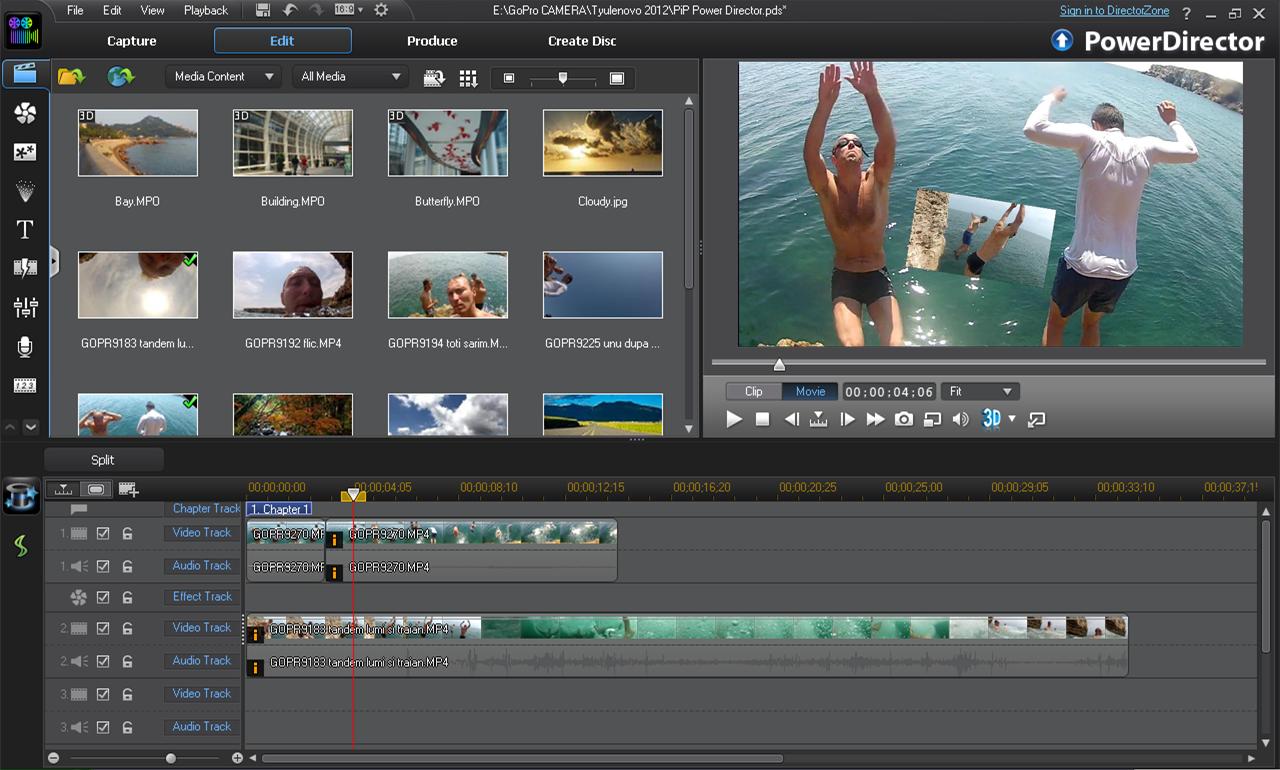The height and width of the screenshot is (770, 1280).
Task: Click the save project floppy icon
Action: point(263,10)
